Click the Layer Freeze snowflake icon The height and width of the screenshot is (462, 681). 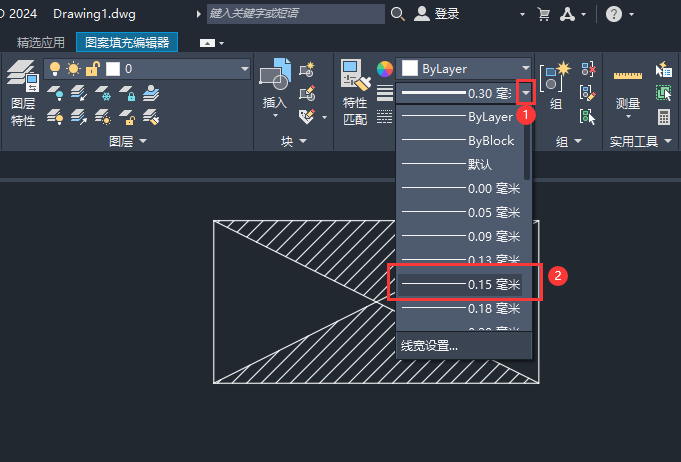point(103,93)
